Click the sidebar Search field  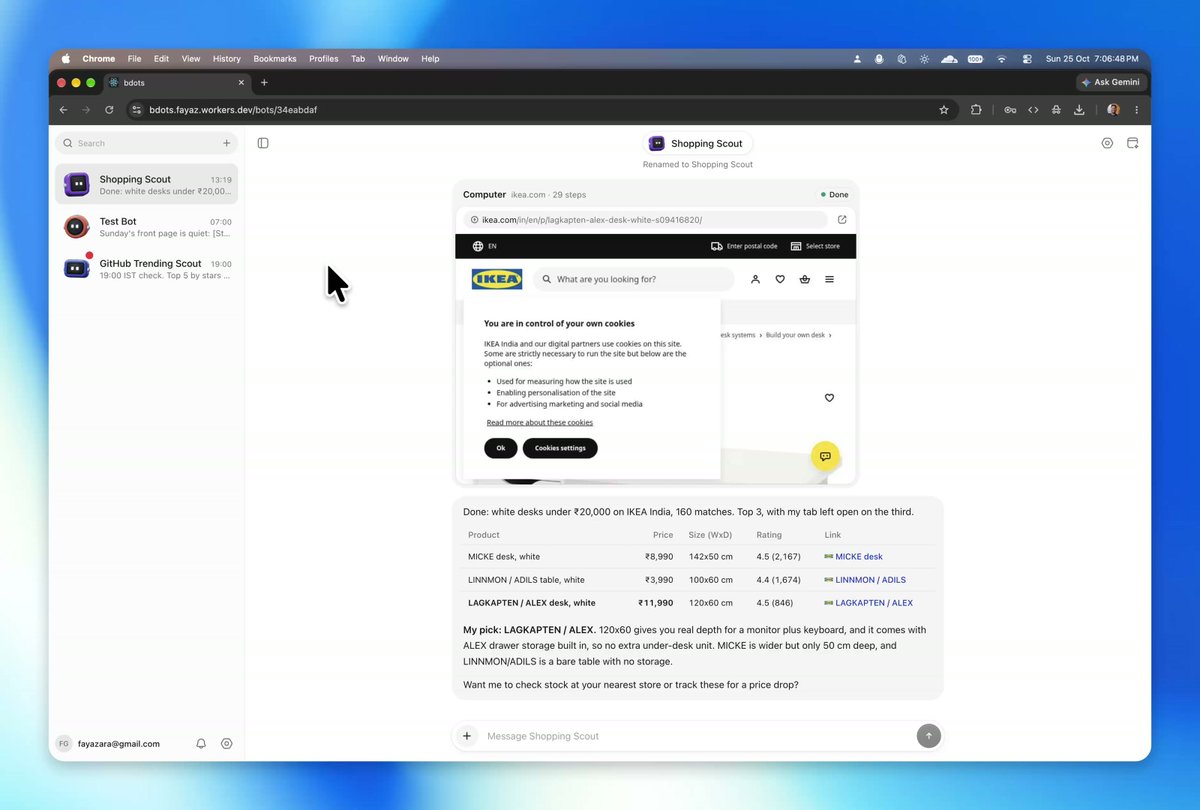[146, 143]
